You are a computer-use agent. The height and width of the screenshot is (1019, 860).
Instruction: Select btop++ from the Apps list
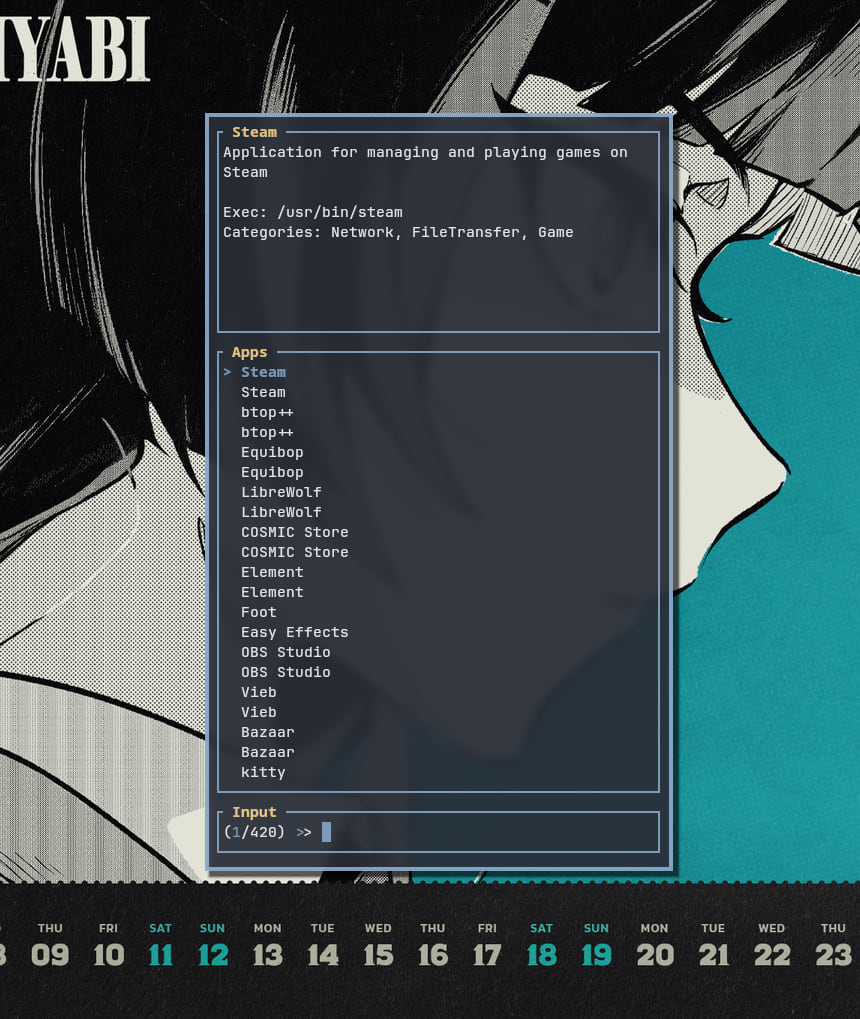[x=266, y=411]
